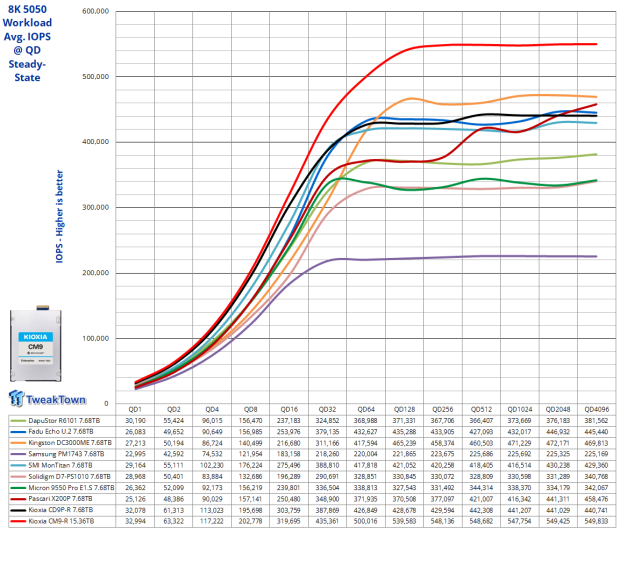Select Solidigm QD4096 value "340,768"
This screenshot has width=620, height=568.
tap(596, 476)
